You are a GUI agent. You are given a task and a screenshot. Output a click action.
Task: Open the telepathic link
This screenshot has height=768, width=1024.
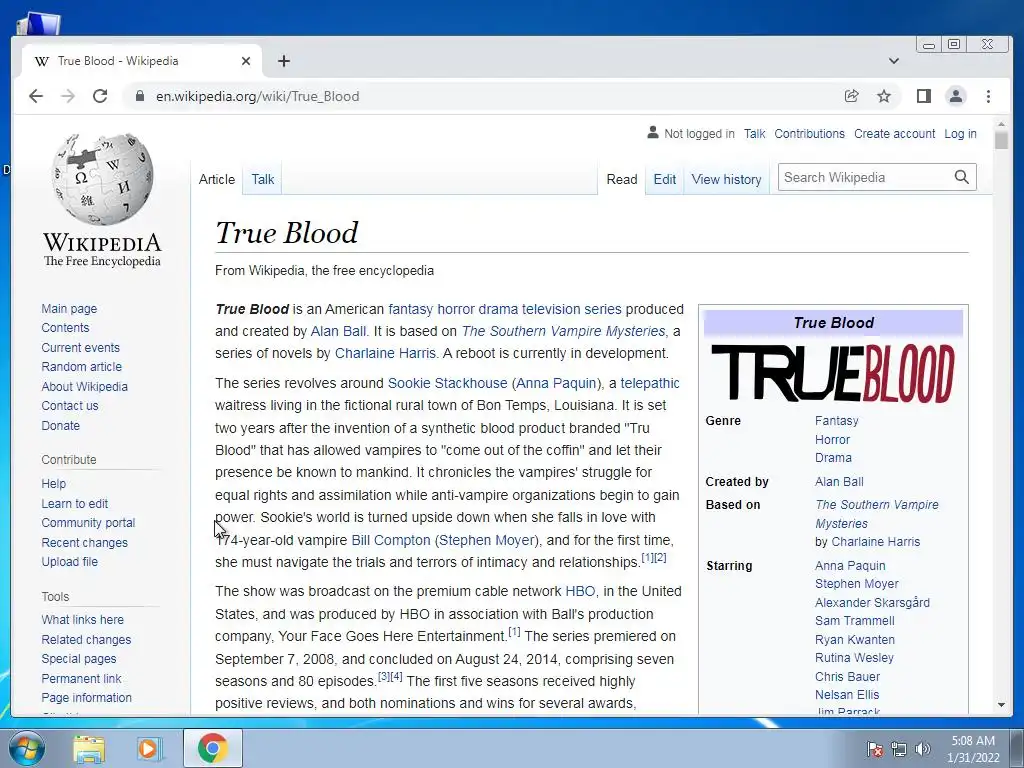click(650, 383)
